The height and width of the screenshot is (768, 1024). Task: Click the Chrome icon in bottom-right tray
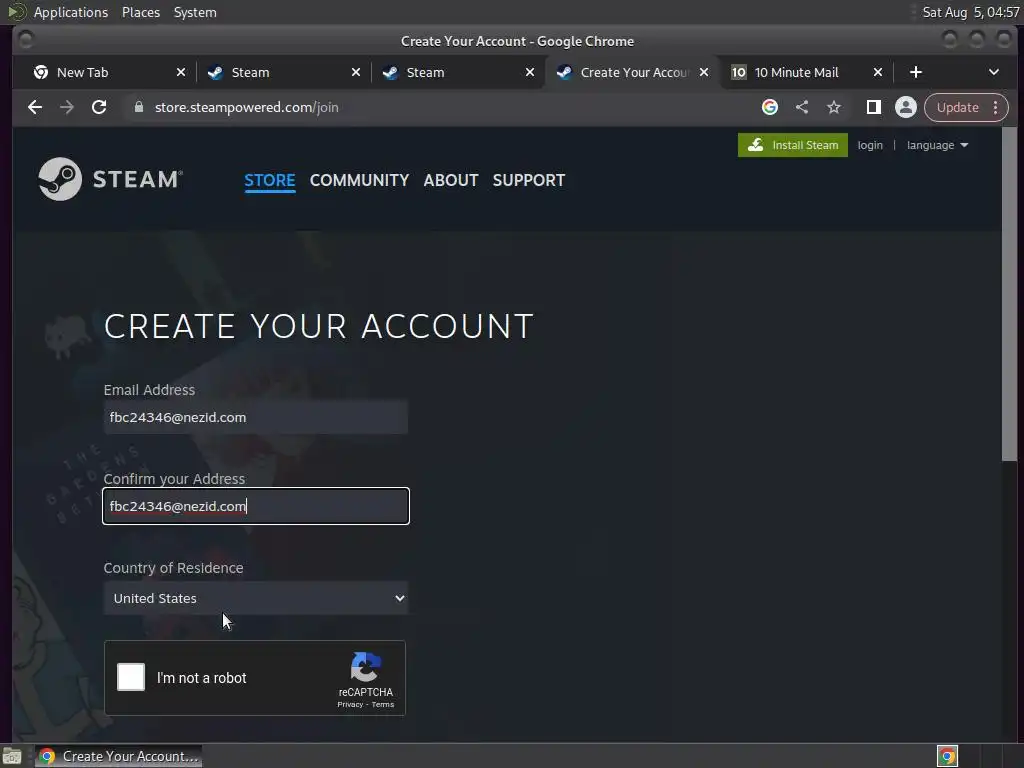point(948,756)
